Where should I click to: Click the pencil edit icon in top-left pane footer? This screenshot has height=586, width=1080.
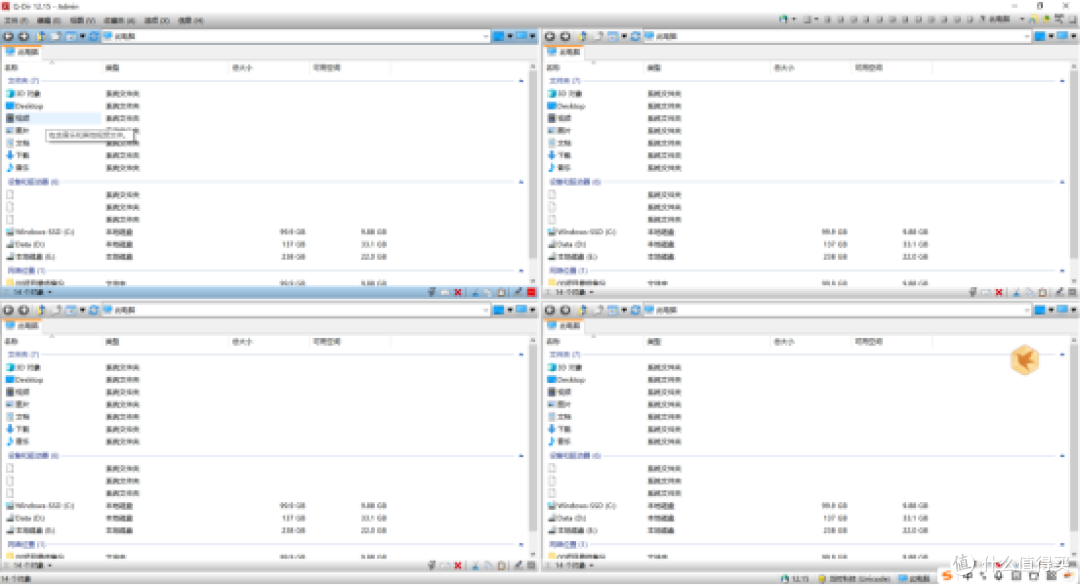coord(518,293)
